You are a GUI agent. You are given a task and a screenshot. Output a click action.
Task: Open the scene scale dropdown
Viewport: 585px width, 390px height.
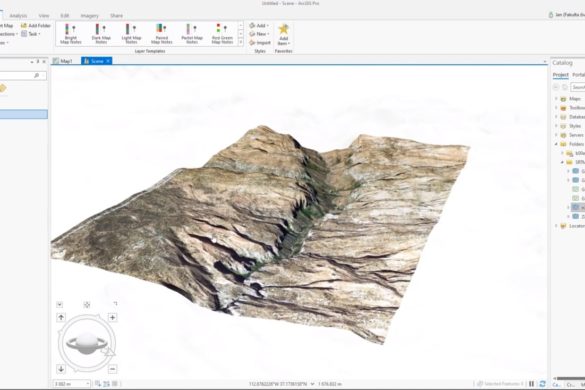click(x=88, y=384)
